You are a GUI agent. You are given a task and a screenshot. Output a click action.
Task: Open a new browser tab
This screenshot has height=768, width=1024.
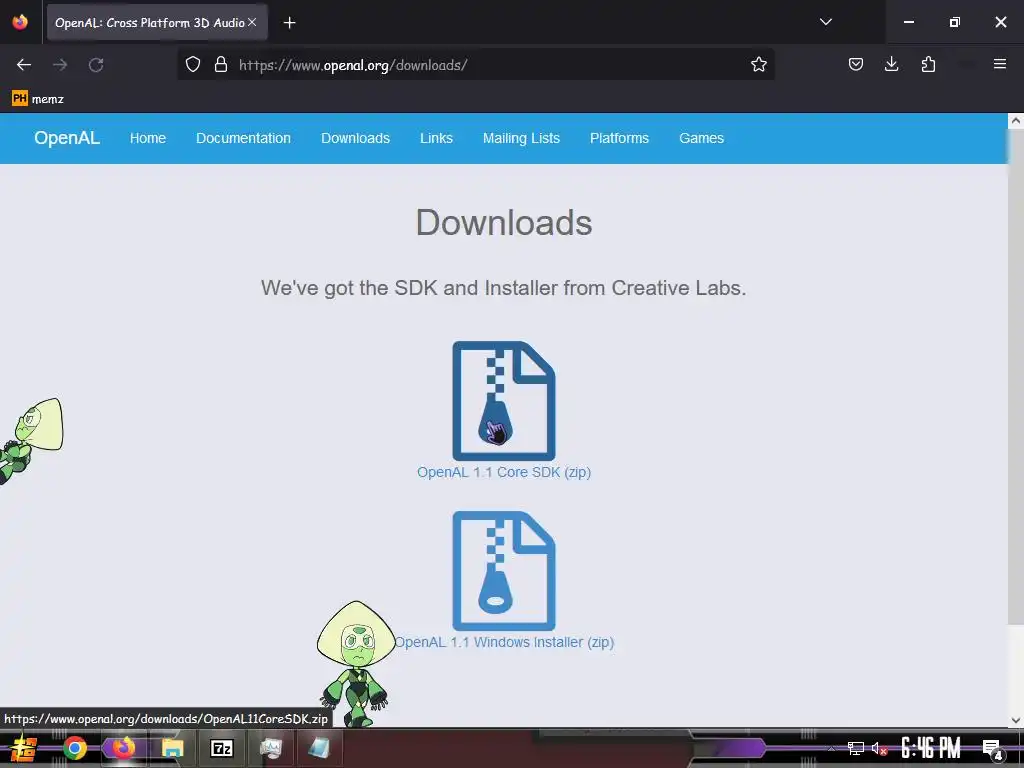(x=289, y=23)
